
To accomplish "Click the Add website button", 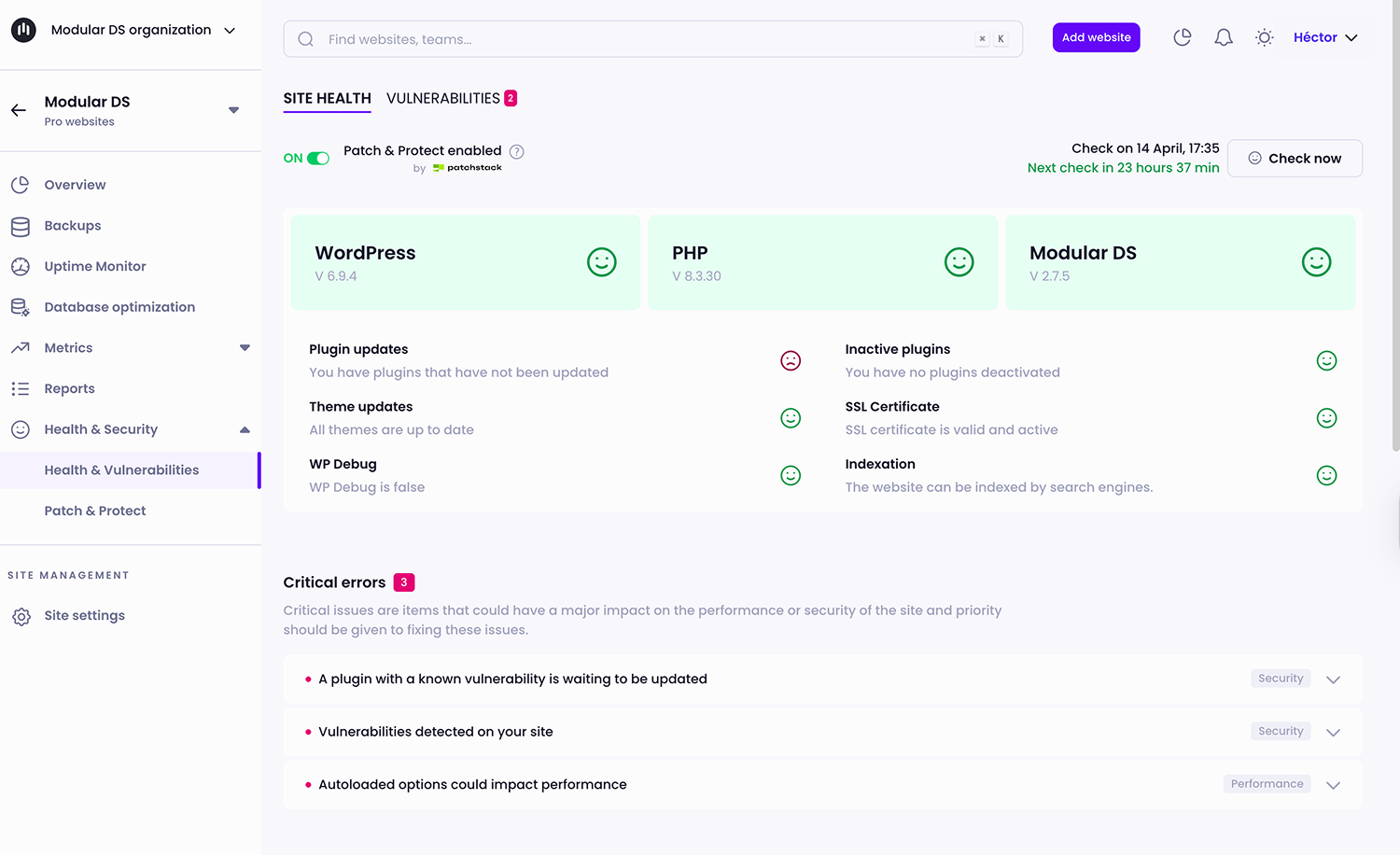I will (x=1096, y=37).
